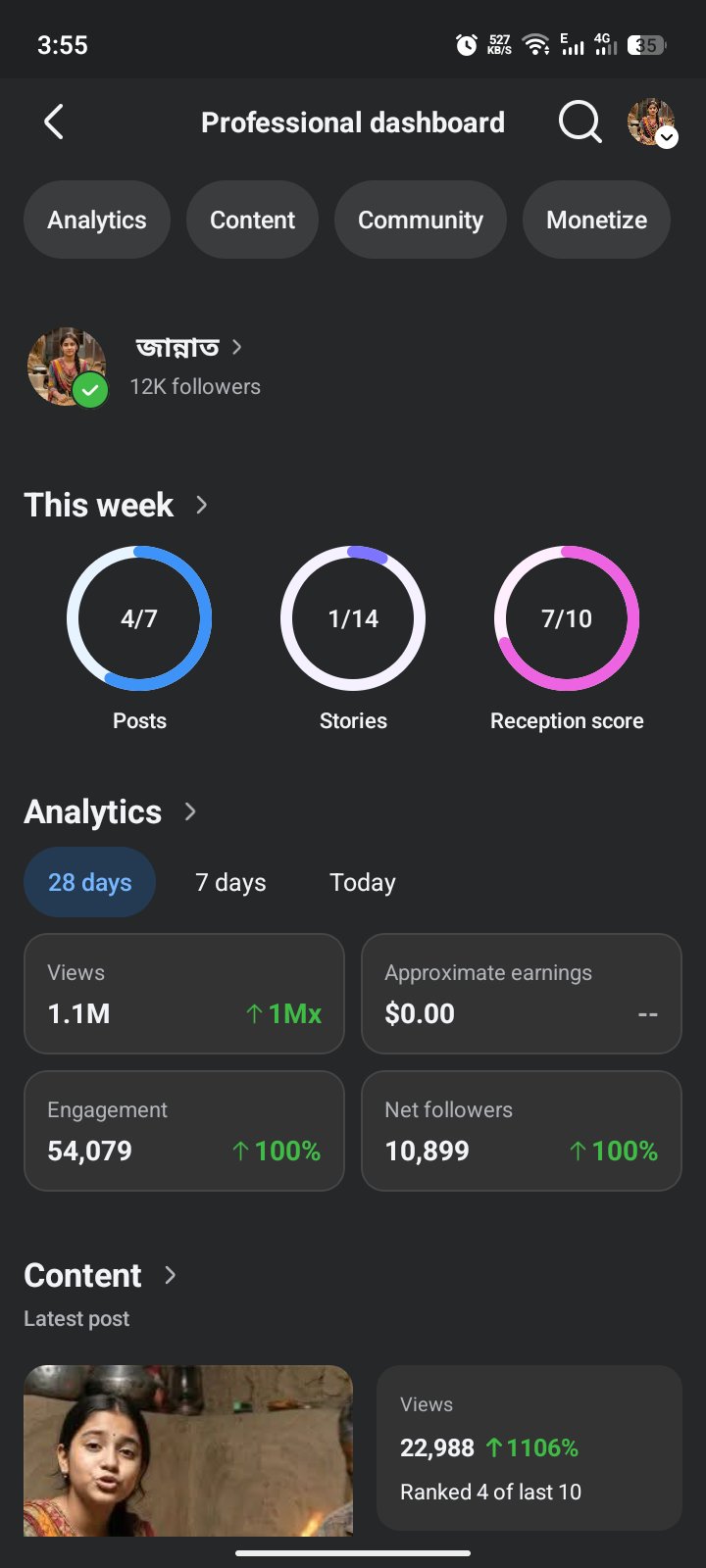Viewport: 706px width, 1568px height.
Task: Tap the profile picture with green checkmark
Action: tap(67, 367)
